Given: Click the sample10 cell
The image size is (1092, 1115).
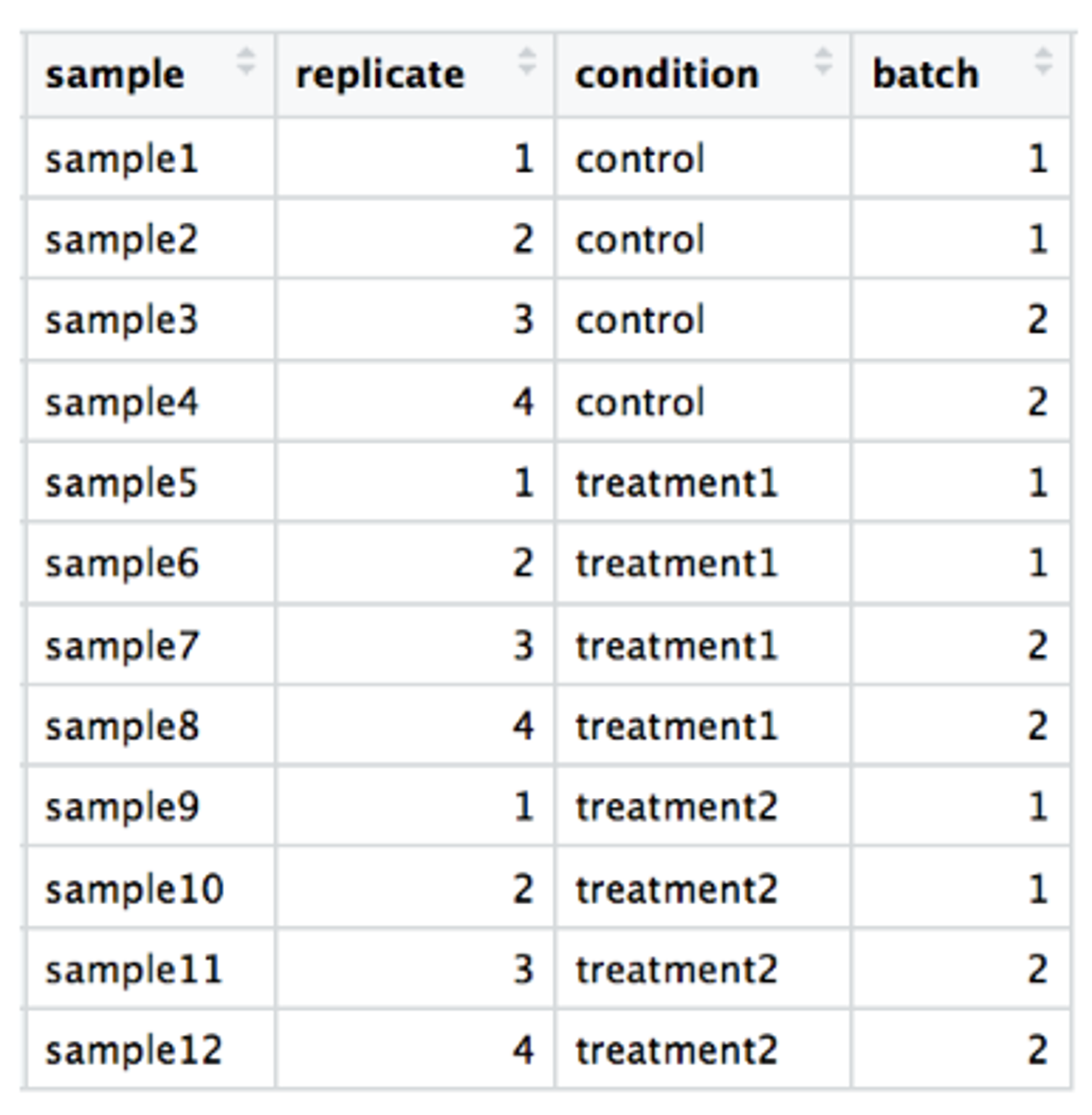Looking at the screenshot, I should [134, 889].
